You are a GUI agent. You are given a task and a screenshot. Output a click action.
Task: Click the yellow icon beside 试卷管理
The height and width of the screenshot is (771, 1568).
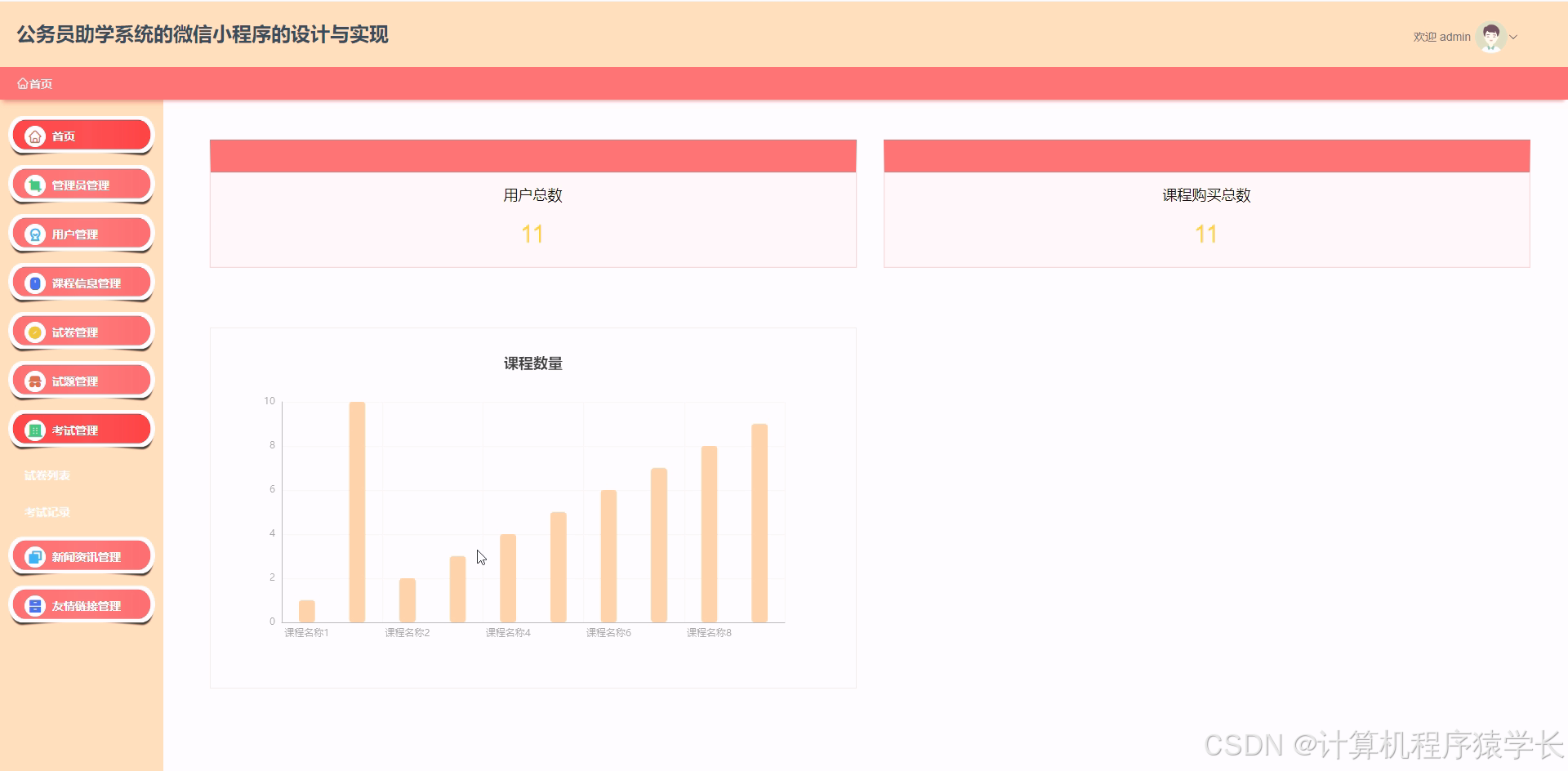(x=35, y=332)
